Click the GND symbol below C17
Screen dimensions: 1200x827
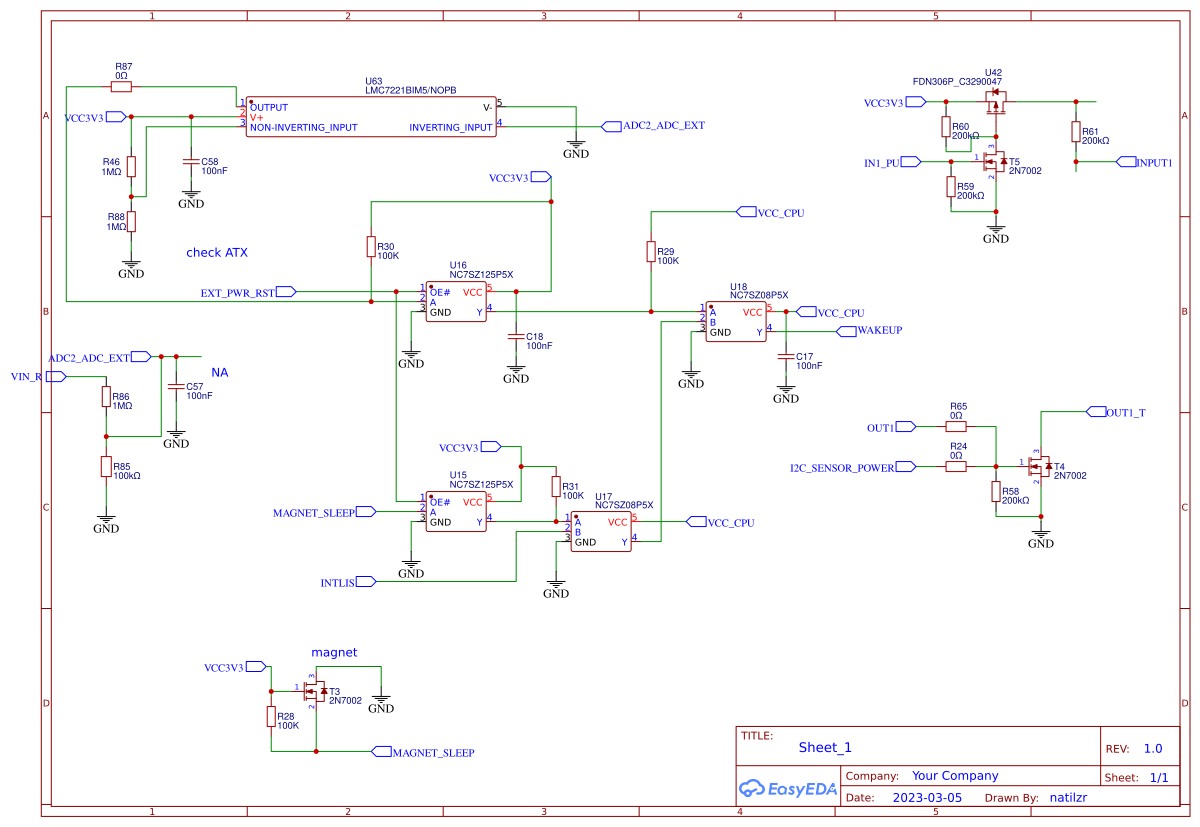[786, 389]
